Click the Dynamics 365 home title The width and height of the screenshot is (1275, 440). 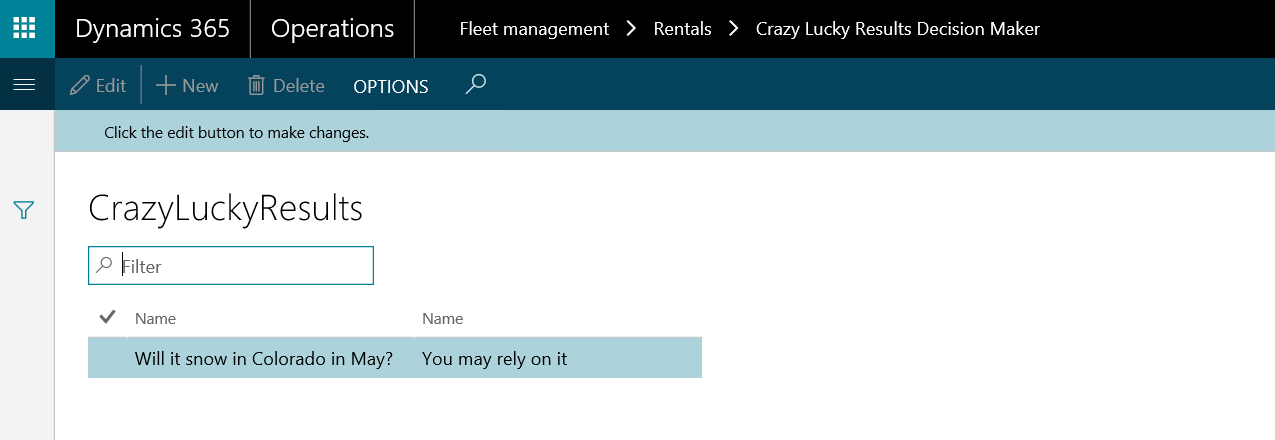coord(152,29)
